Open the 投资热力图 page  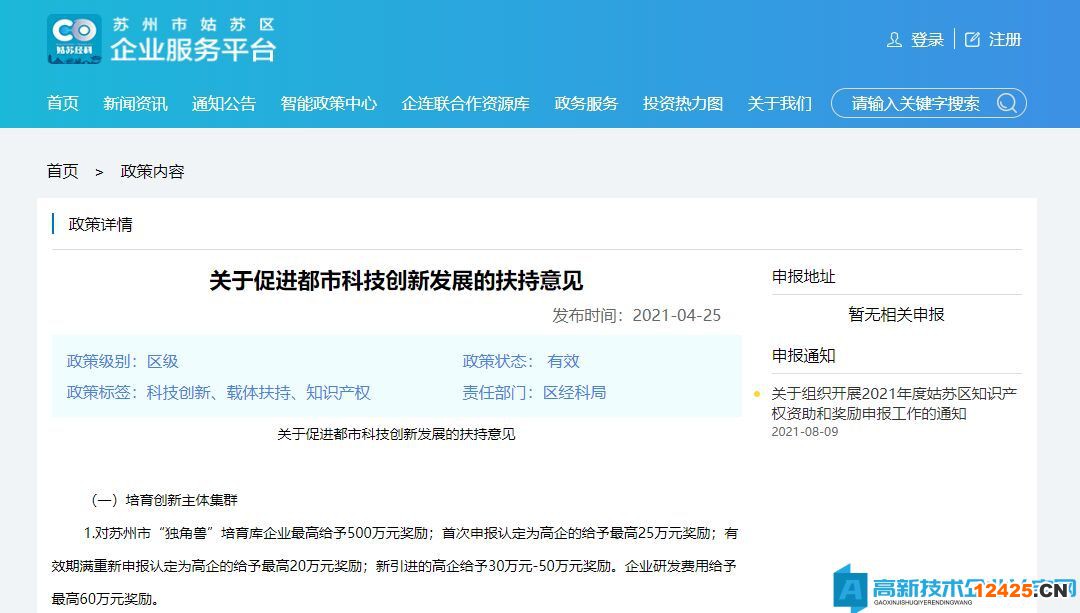click(681, 102)
